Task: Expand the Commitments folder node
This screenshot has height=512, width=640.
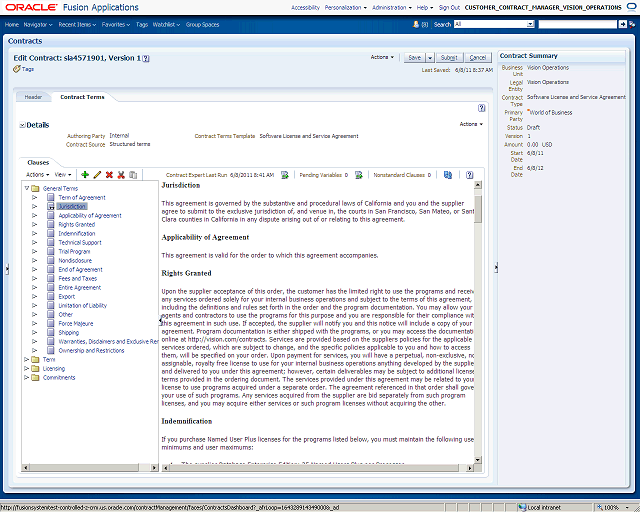Action: coord(27,377)
